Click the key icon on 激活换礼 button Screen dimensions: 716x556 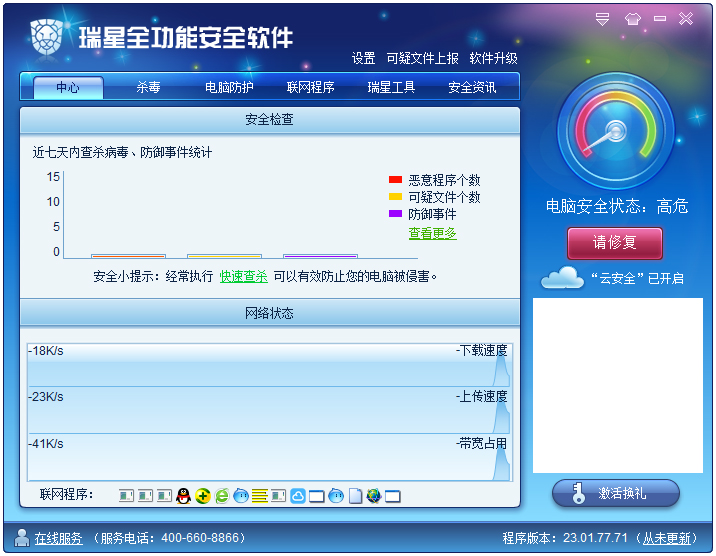pos(579,493)
